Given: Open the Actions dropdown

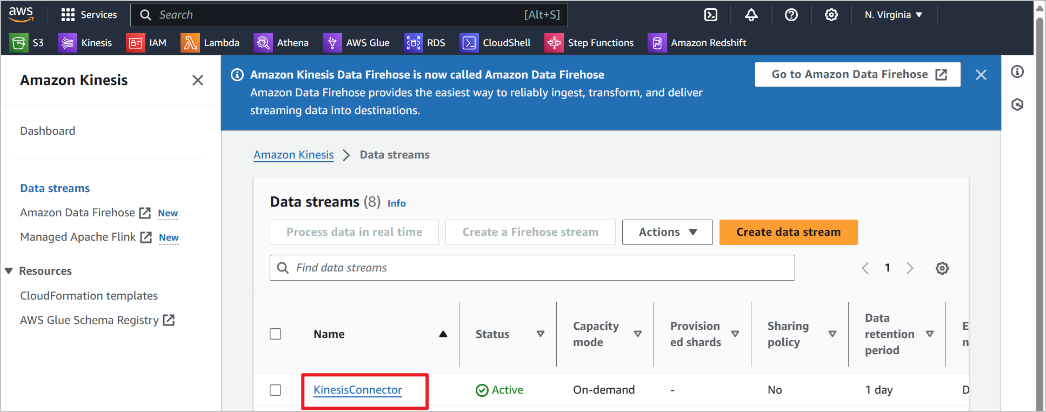Looking at the screenshot, I should tap(667, 232).
